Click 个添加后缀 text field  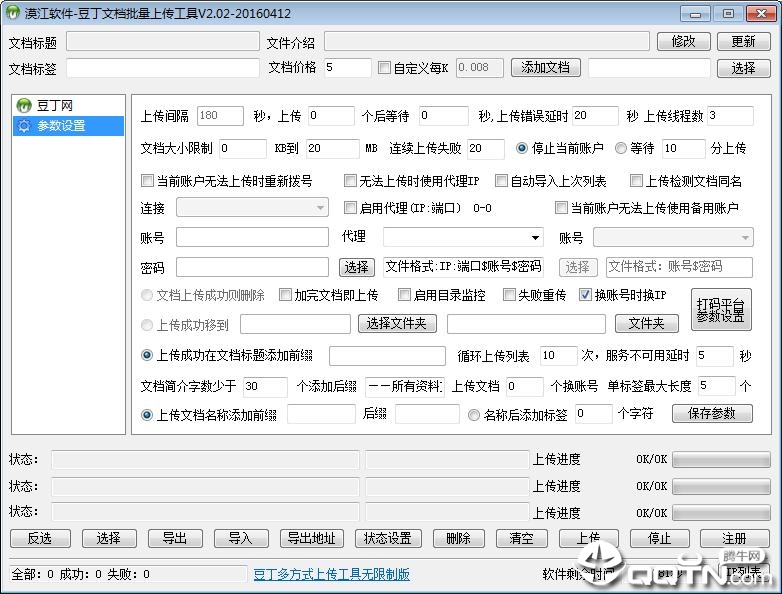click(405, 386)
